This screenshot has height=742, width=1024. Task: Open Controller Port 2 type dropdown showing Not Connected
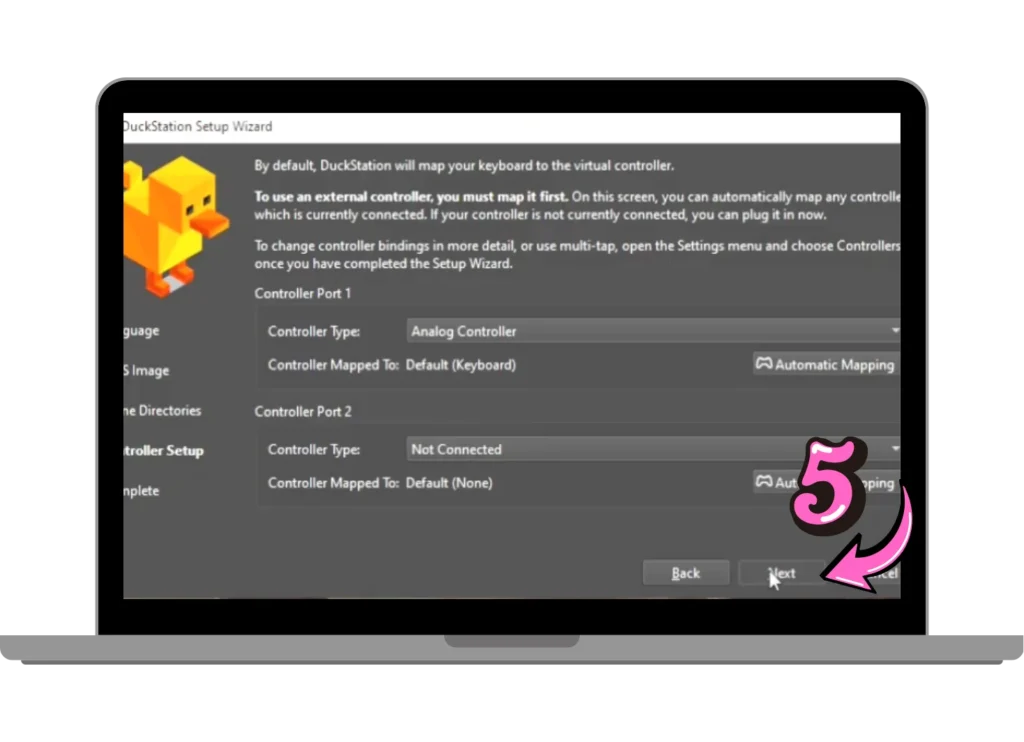[x=653, y=449]
